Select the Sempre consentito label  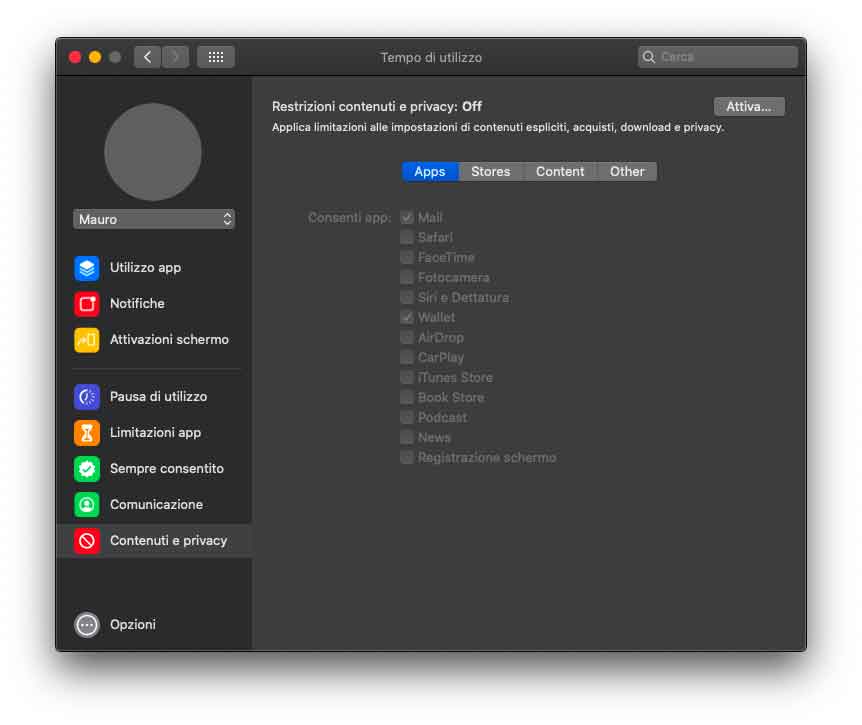click(167, 469)
